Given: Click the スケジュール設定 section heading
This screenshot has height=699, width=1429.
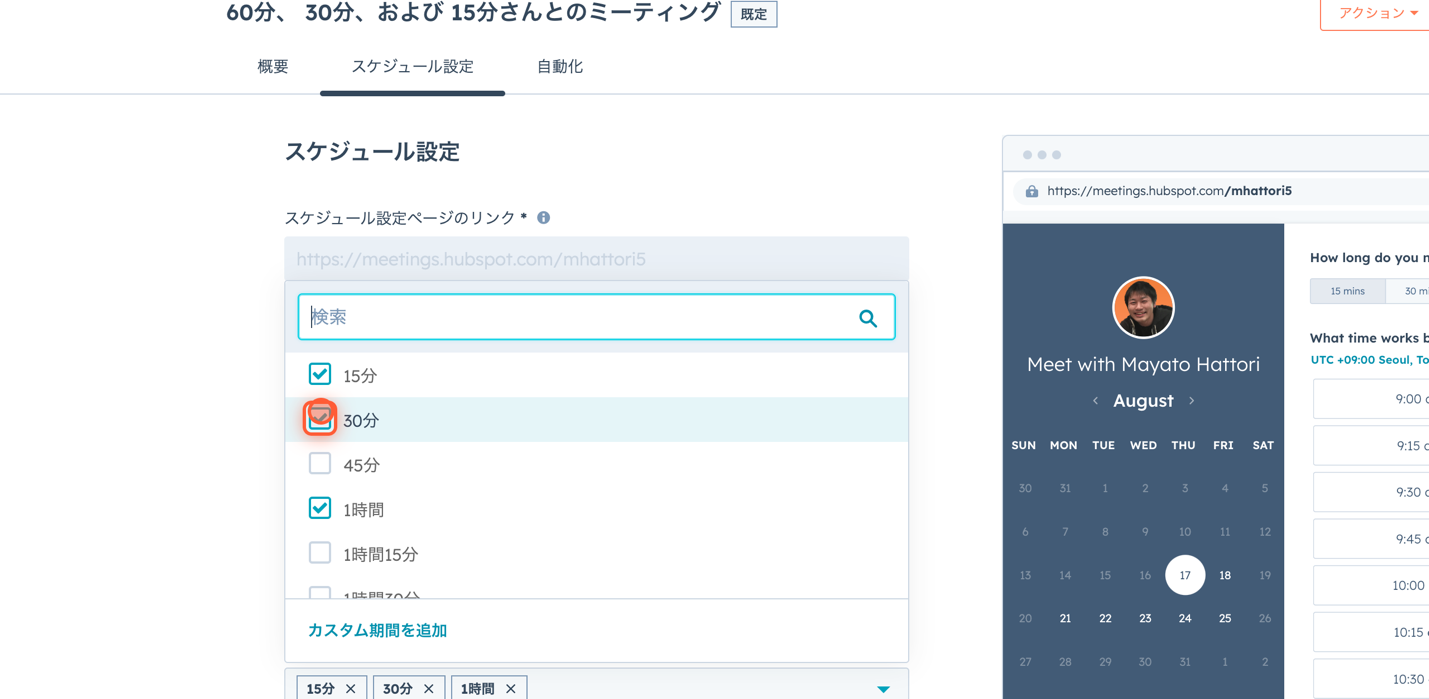Looking at the screenshot, I should (x=372, y=152).
